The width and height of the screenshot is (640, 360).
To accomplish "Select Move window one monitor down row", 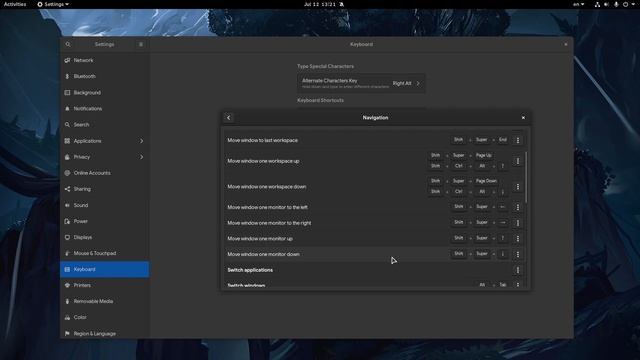I will 374,254.
